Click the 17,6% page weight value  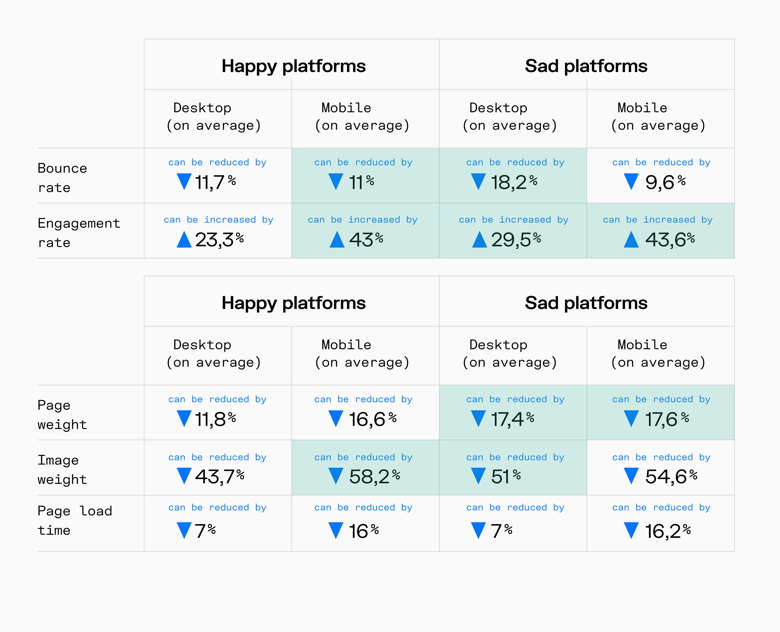pos(667,419)
